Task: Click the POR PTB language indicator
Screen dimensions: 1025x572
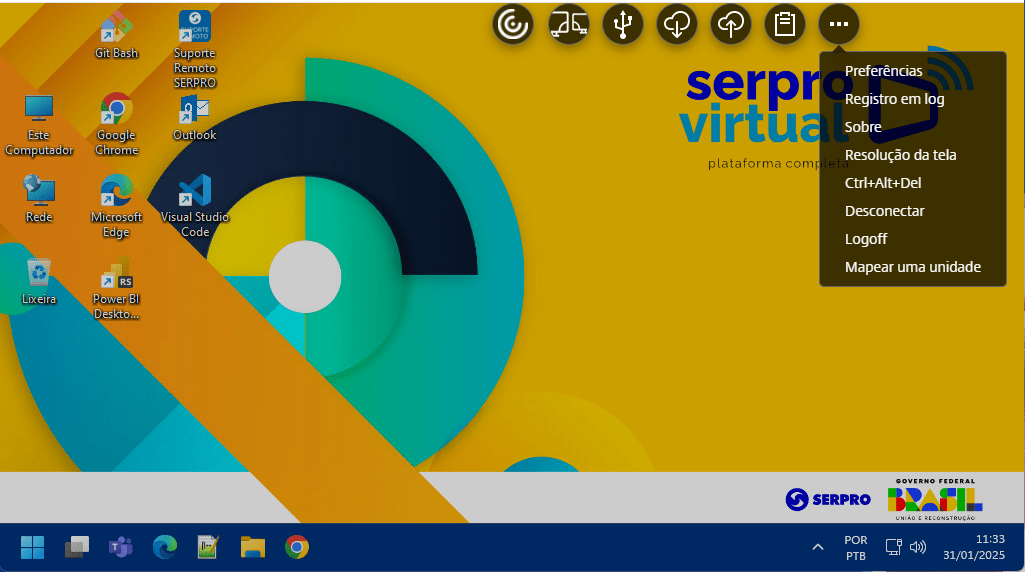Action: (x=856, y=548)
